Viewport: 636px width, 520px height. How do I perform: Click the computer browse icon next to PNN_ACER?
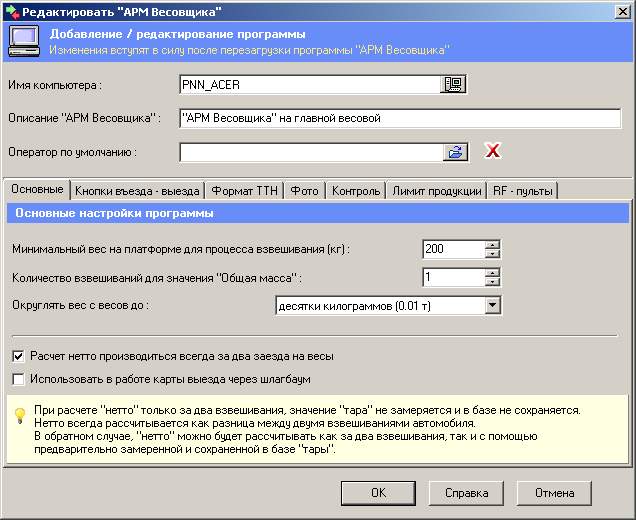[x=454, y=85]
